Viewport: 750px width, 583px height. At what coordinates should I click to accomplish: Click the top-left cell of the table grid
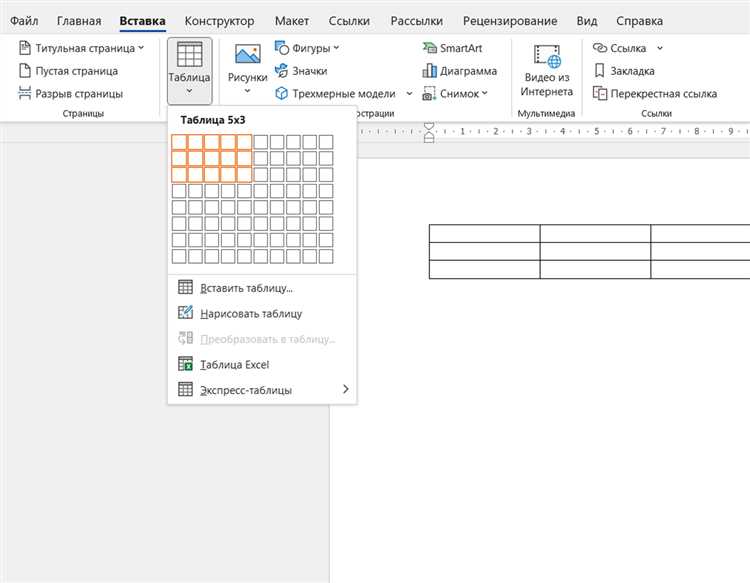179,142
